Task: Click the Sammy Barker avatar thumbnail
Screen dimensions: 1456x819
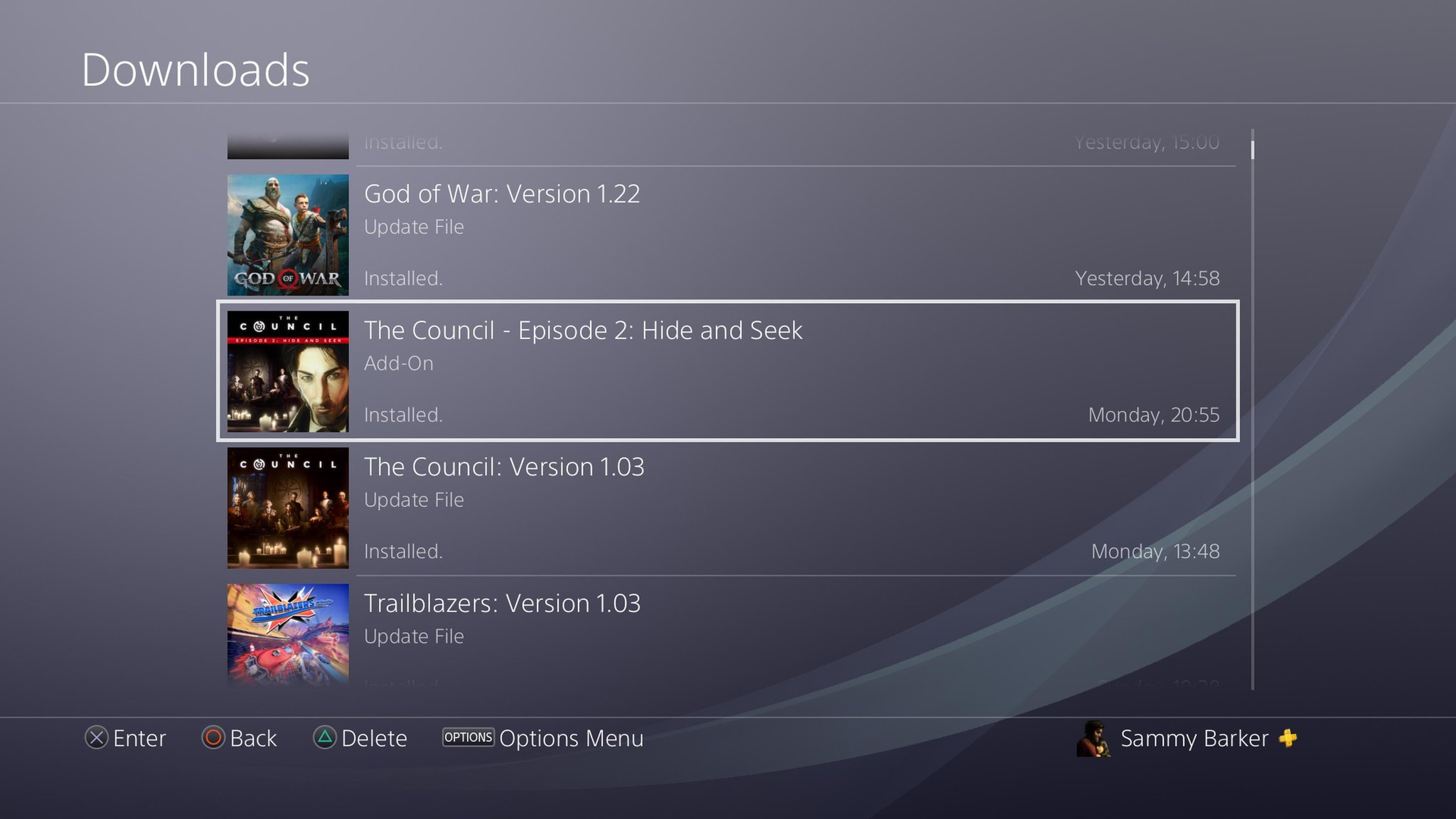Action: [x=1093, y=737]
